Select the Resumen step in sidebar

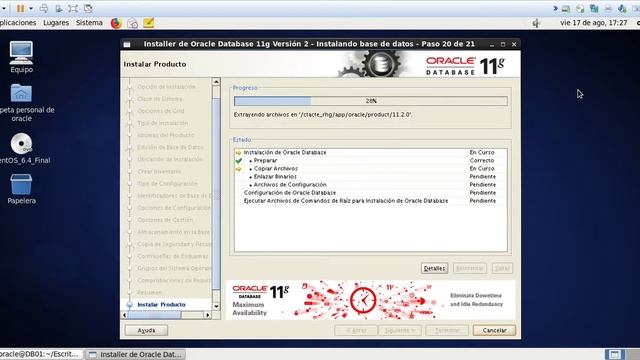149,292
